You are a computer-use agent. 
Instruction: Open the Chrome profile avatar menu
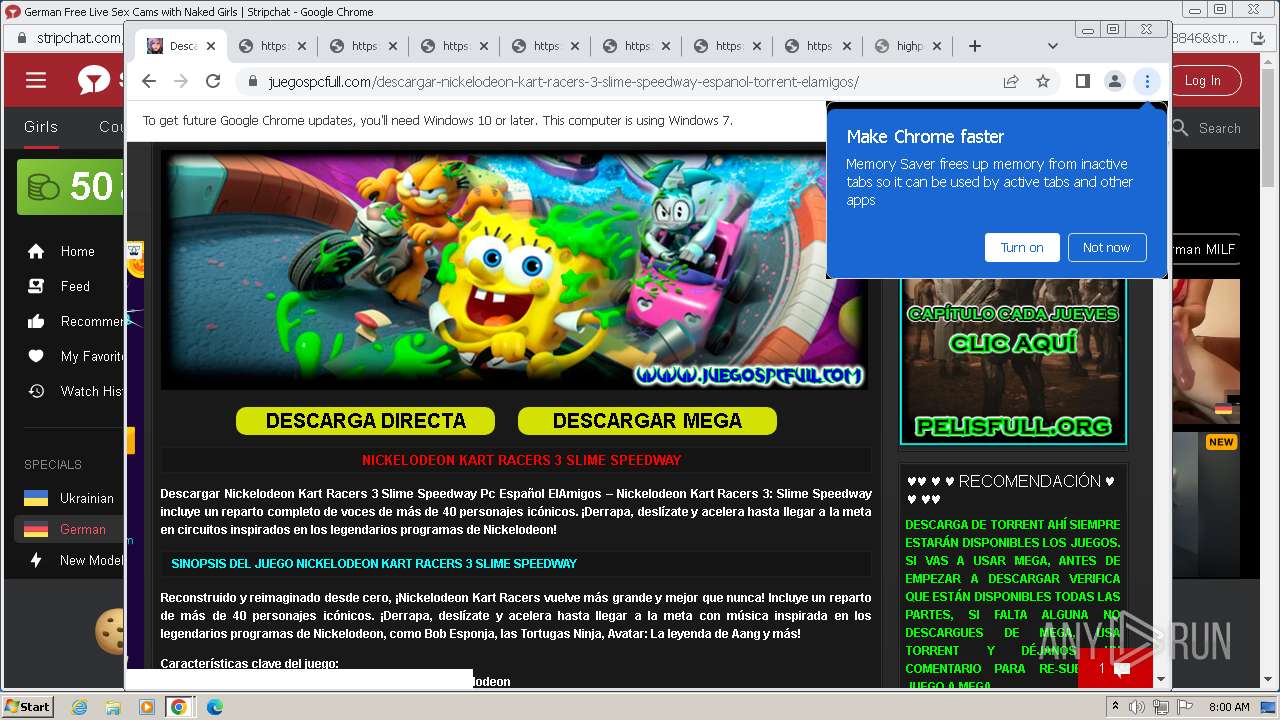pyautogui.click(x=1114, y=82)
